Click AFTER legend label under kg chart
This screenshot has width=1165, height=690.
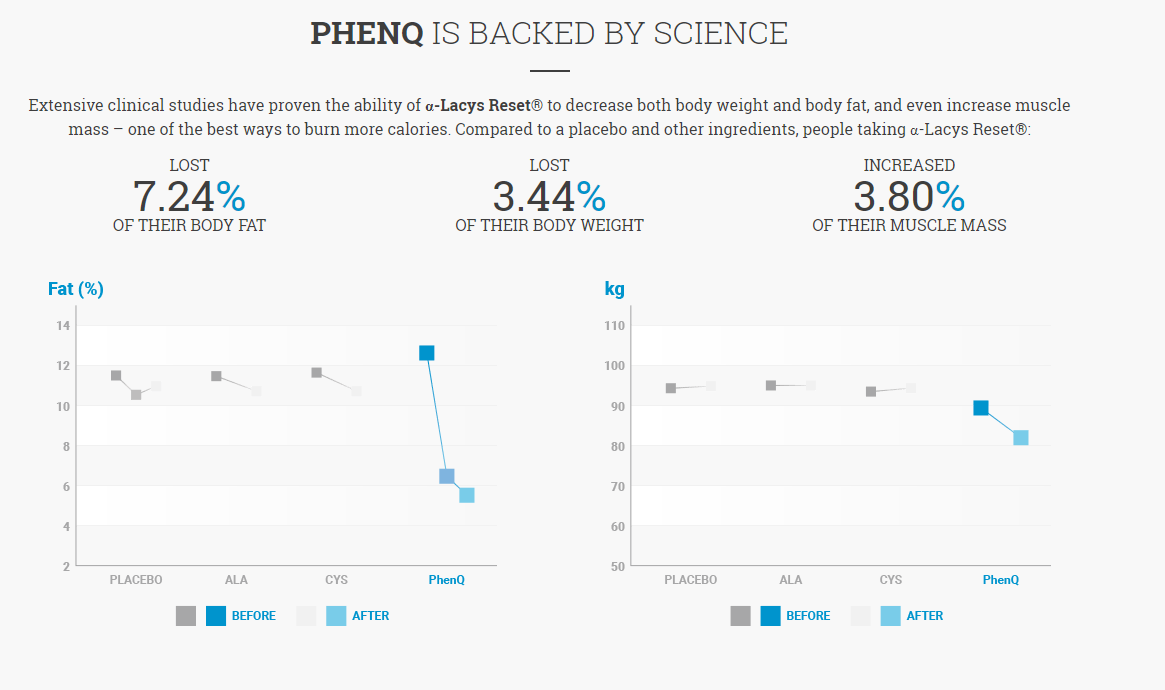[x=925, y=616]
